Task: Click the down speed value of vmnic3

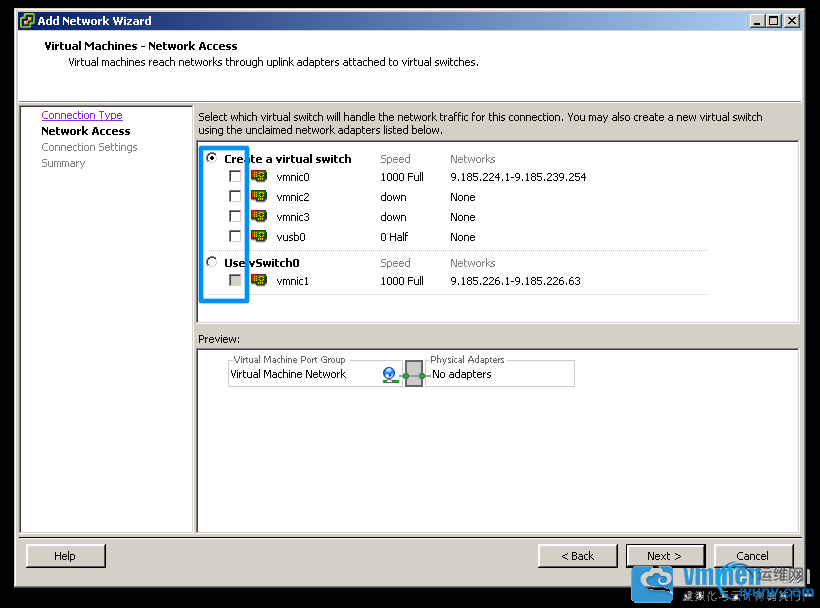Action: [393, 217]
